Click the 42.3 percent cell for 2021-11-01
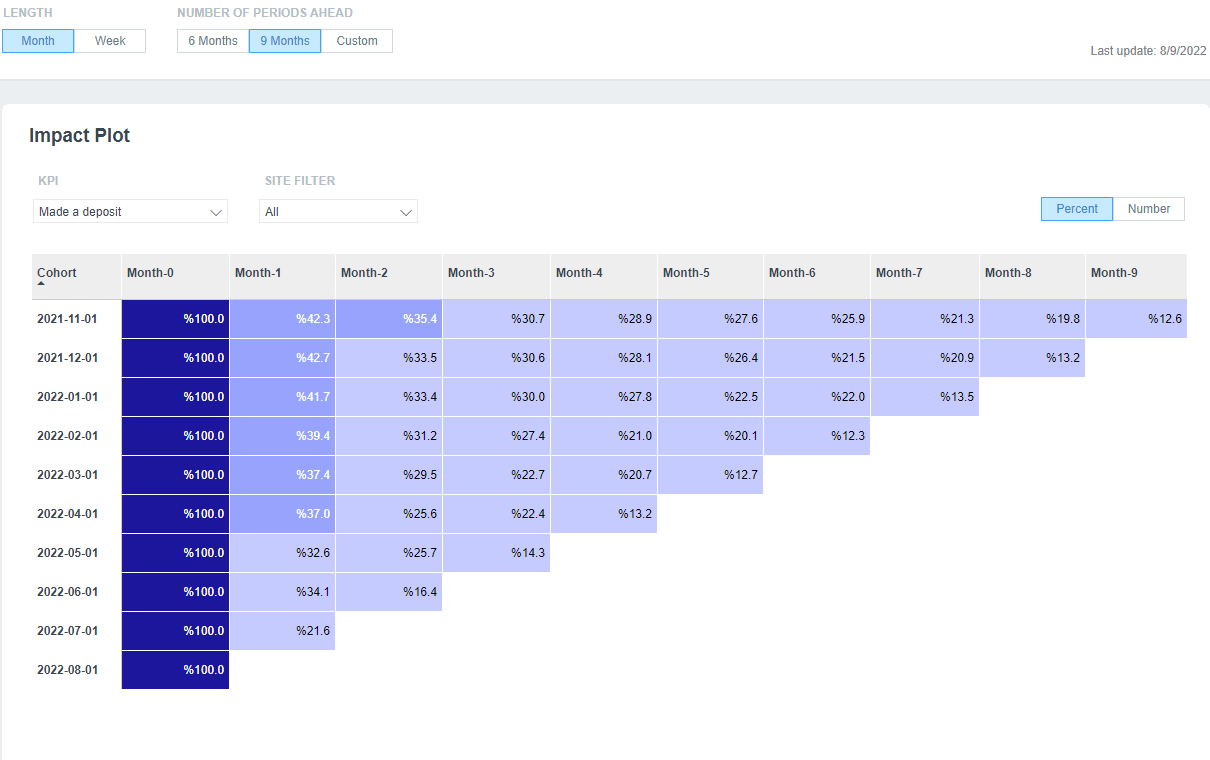The image size is (1210, 760). [x=282, y=318]
